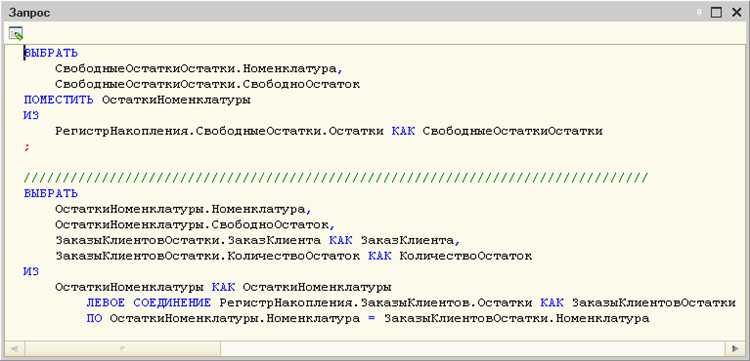
Task: Click the red semicolon query separator
Action: click(26, 147)
